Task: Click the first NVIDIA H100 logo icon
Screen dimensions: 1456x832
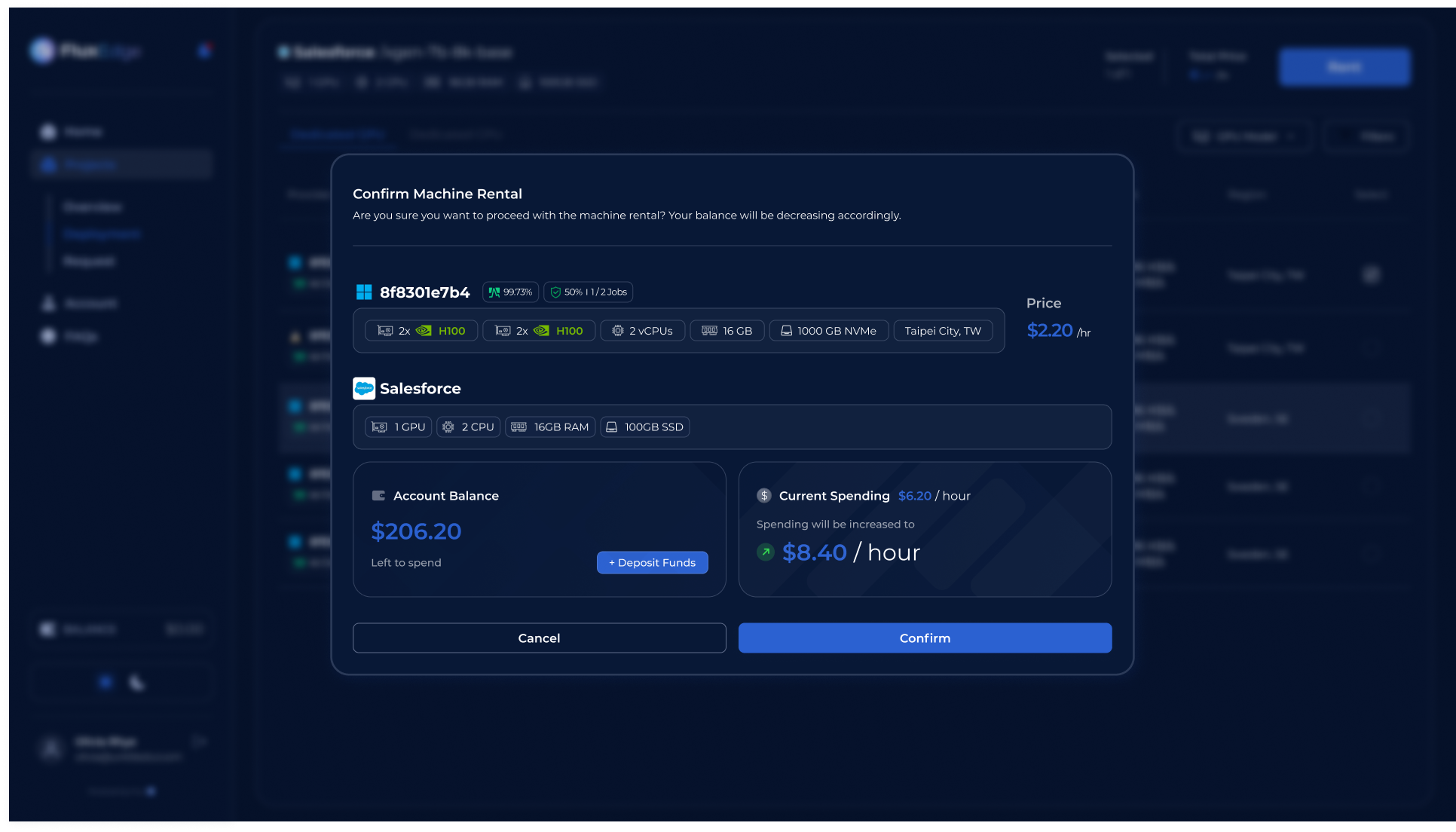Action: click(x=424, y=331)
